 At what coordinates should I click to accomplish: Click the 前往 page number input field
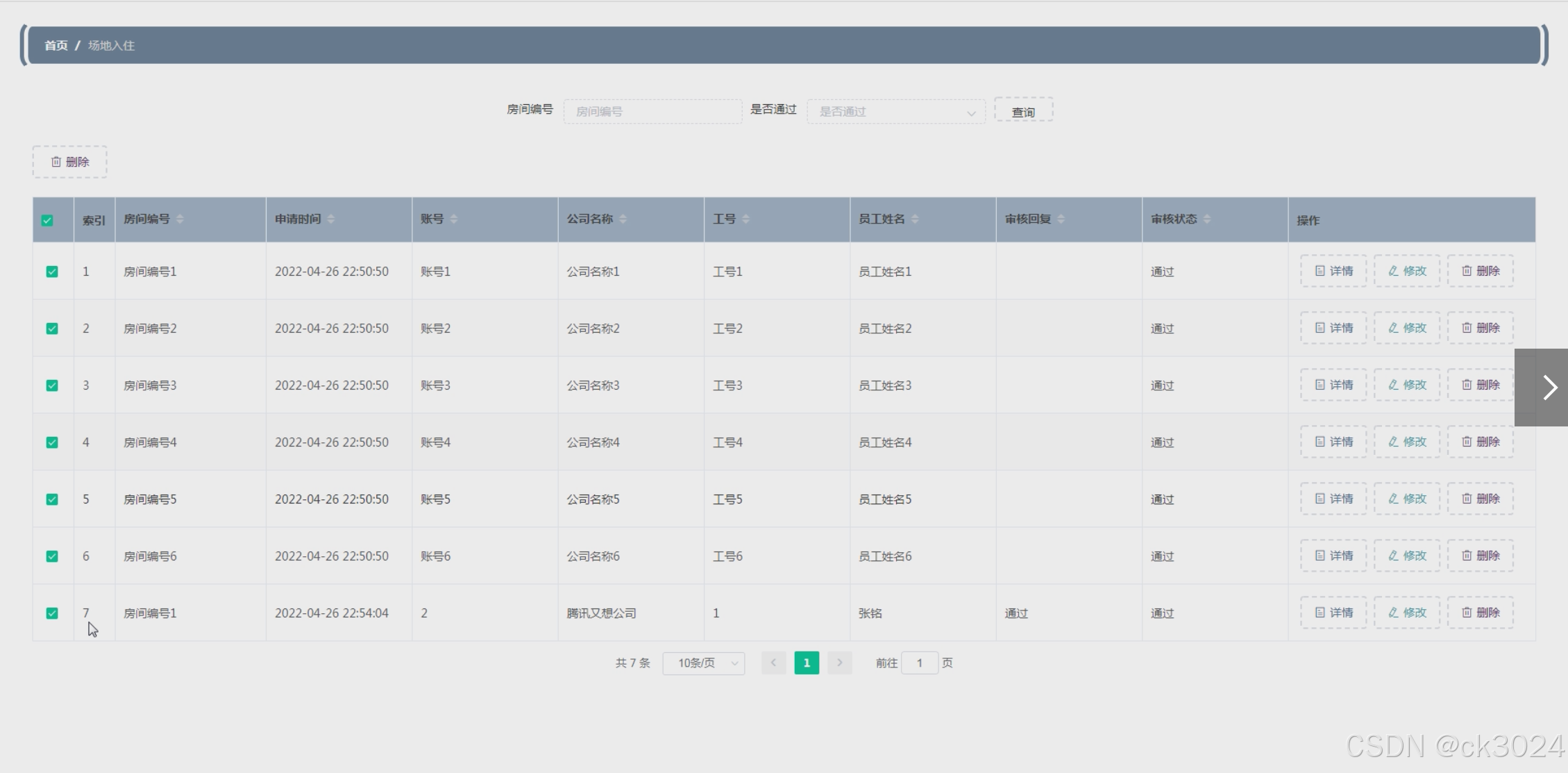tap(919, 663)
